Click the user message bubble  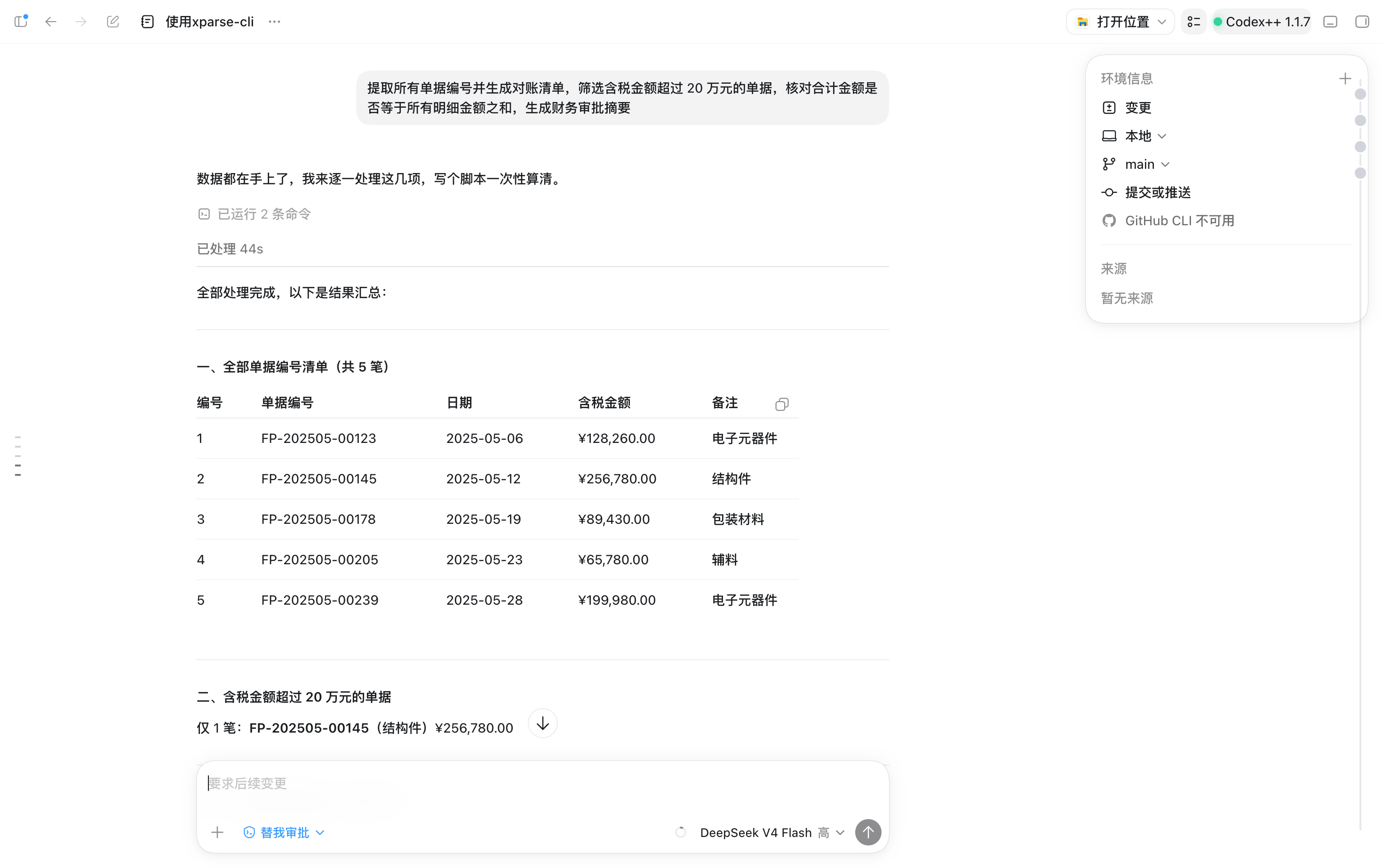pyautogui.click(x=622, y=98)
